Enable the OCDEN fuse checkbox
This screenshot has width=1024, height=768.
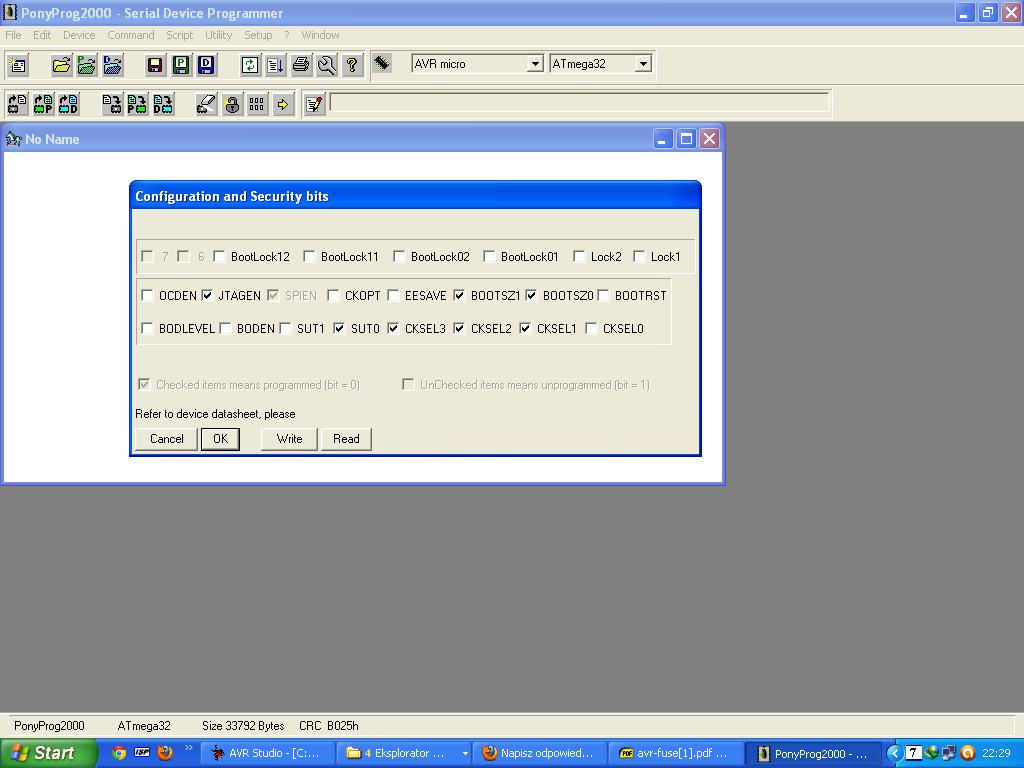pos(148,296)
